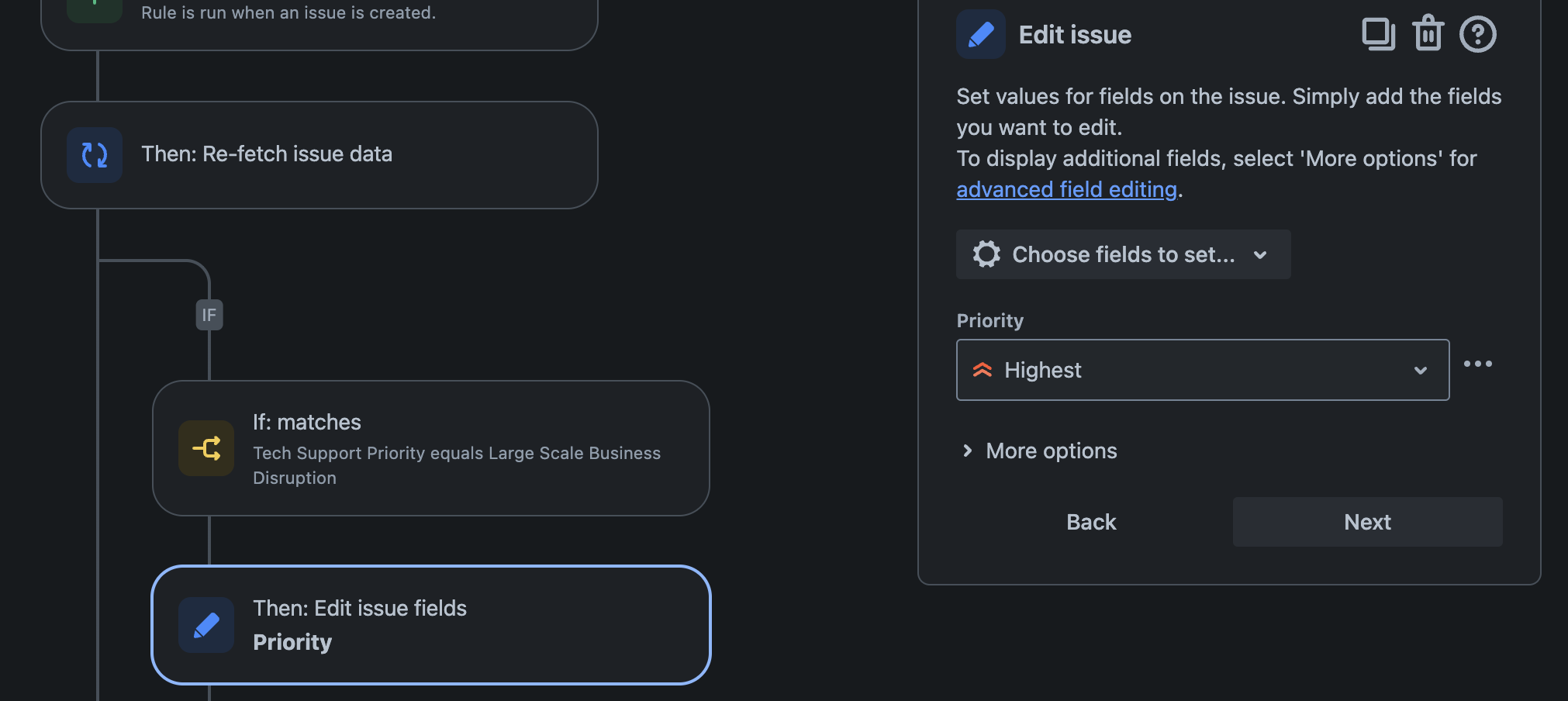The height and width of the screenshot is (701, 1568).
Task: Delete the Edit issue action via trash icon
Action: click(1428, 34)
